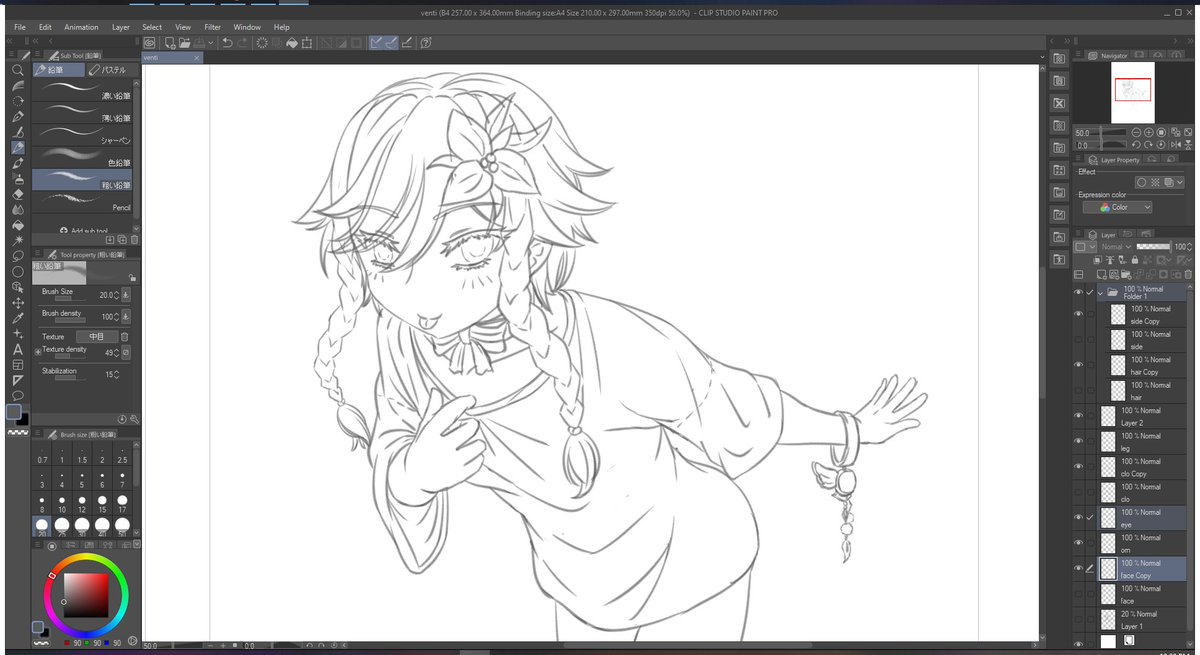This screenshot has width=1200, height=655.
Task: Open the save options dropdown arrow
Action: point(211,43)
